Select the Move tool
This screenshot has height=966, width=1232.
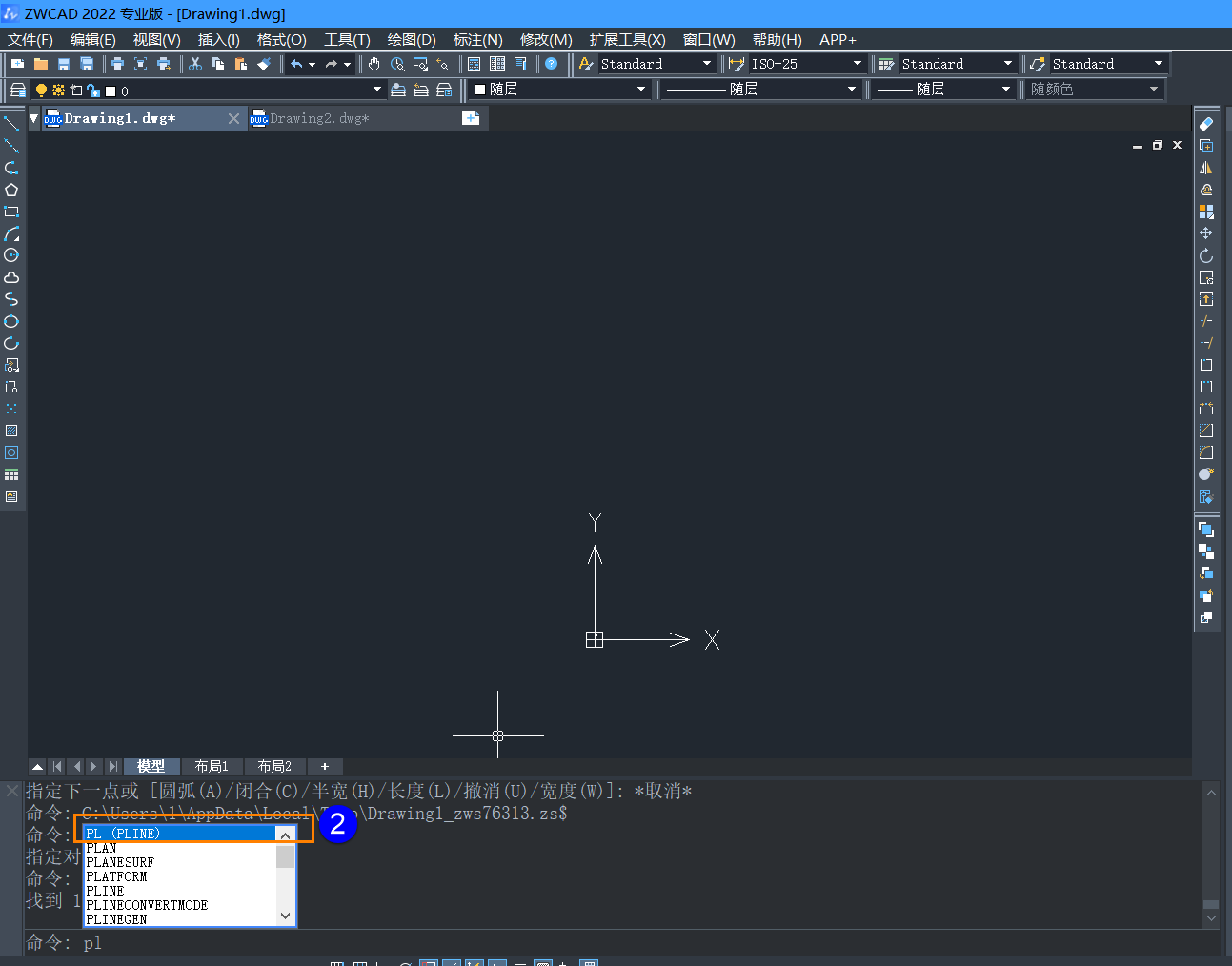[x=1206, y=233]
